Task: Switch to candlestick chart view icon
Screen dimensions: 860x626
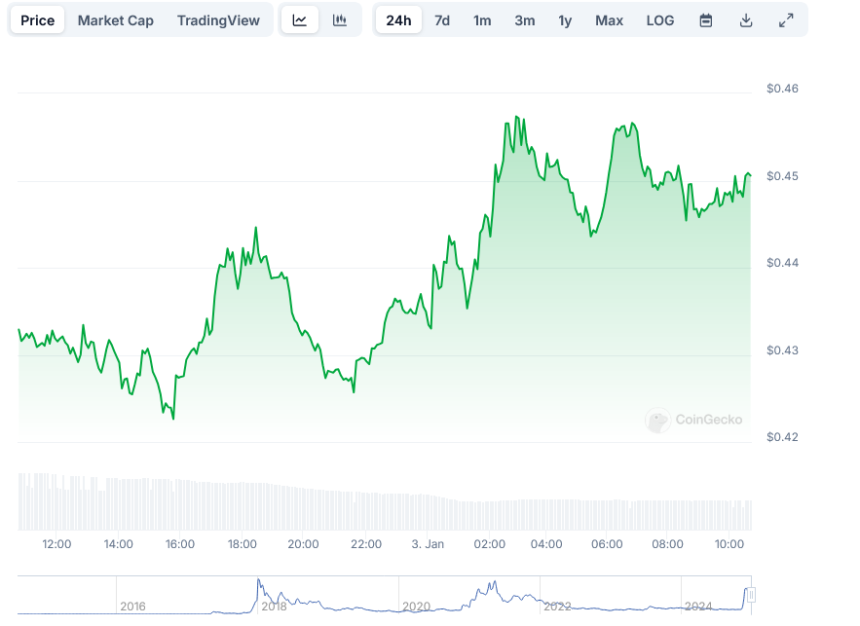Action: (x=340, y=20)
